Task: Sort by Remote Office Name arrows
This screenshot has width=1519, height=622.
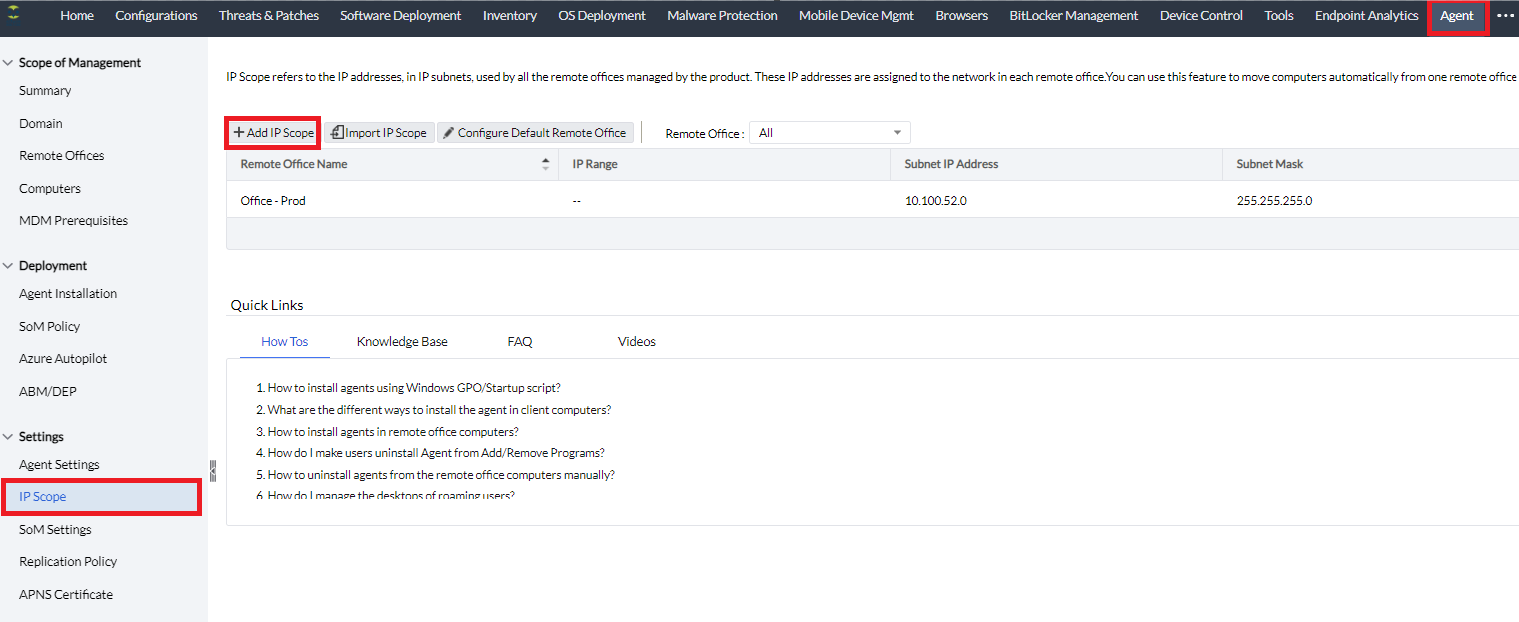Action: tap(545, 164)
